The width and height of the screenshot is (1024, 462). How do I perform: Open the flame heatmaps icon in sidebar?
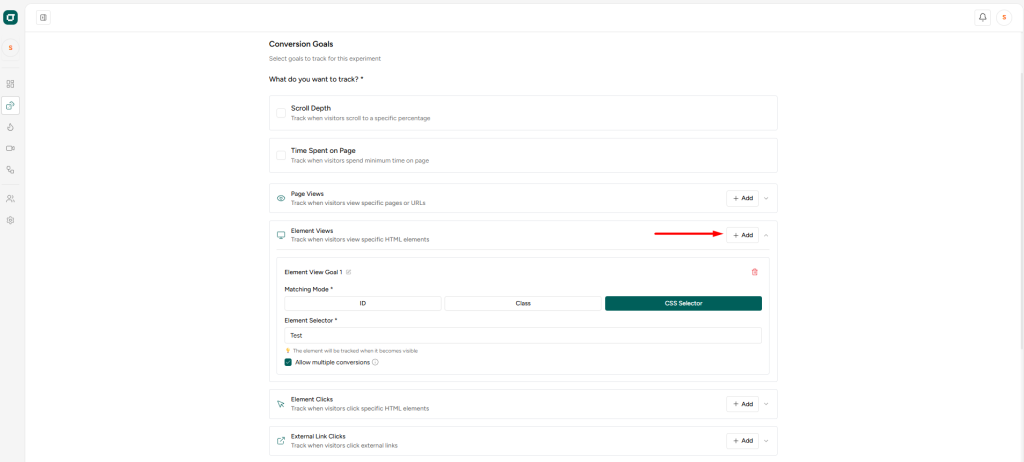click(10, 127)
